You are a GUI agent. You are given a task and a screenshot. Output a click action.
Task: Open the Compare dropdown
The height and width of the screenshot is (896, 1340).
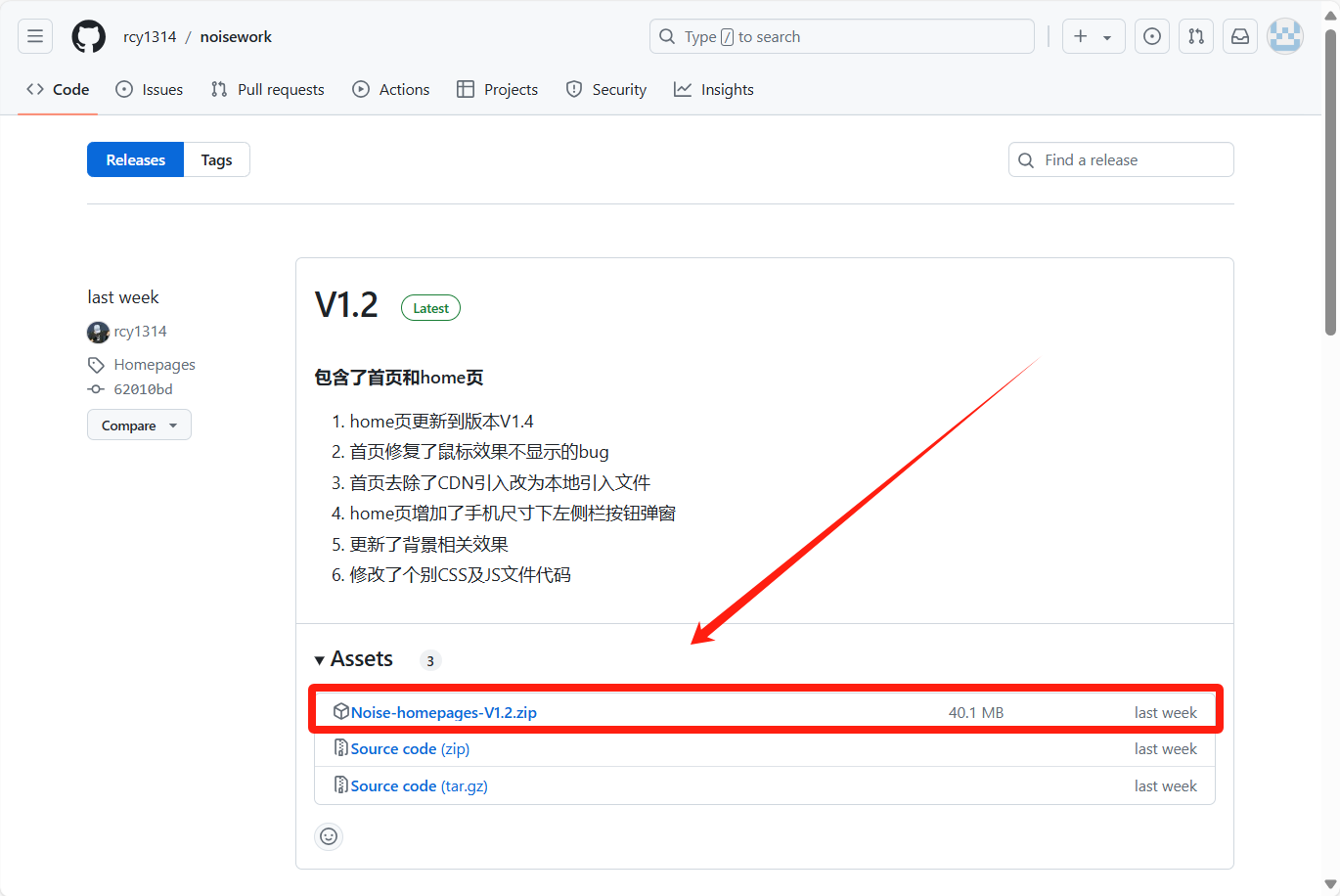[139, 426]
